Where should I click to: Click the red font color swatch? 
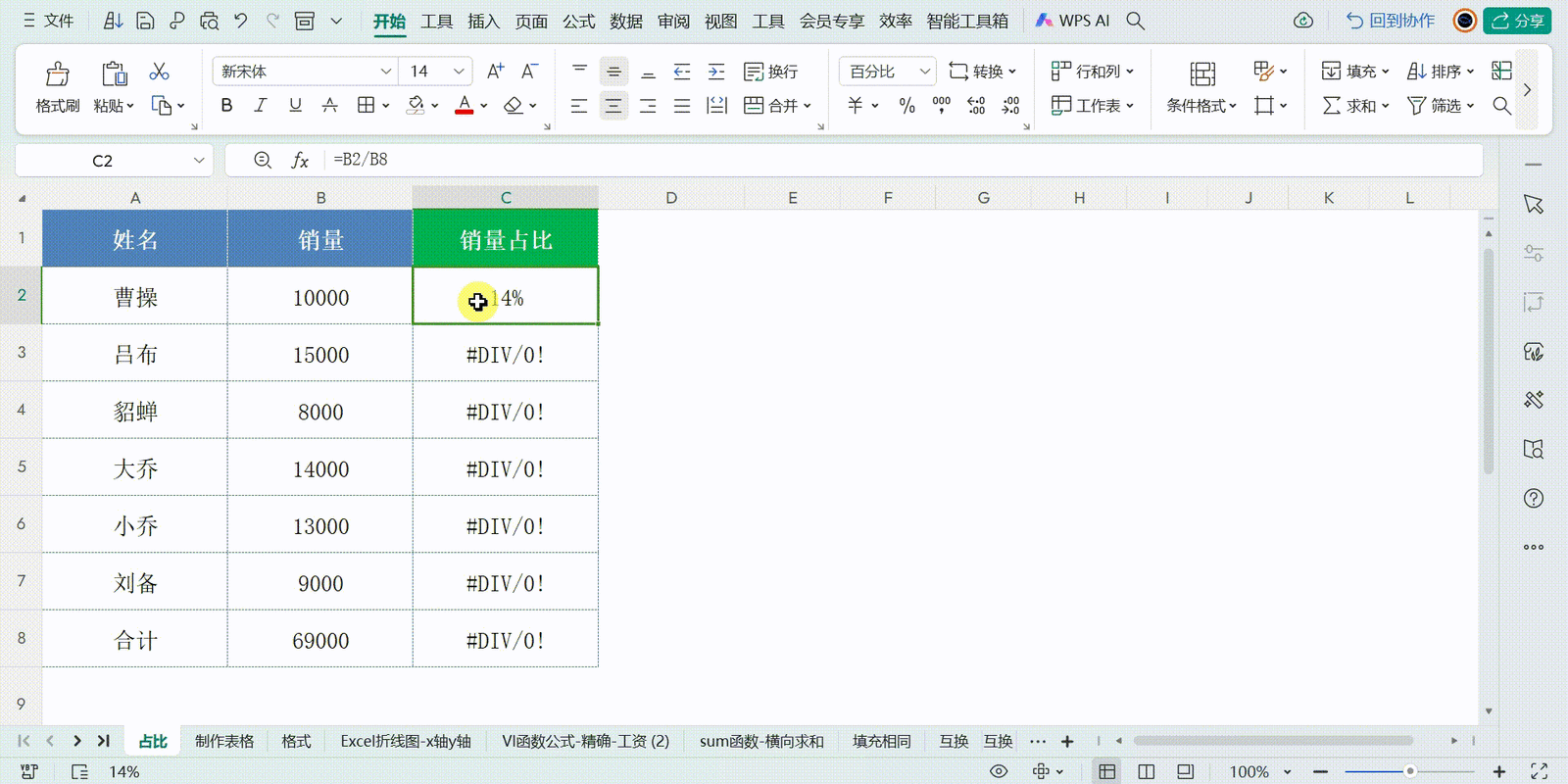tap(465, 105)
